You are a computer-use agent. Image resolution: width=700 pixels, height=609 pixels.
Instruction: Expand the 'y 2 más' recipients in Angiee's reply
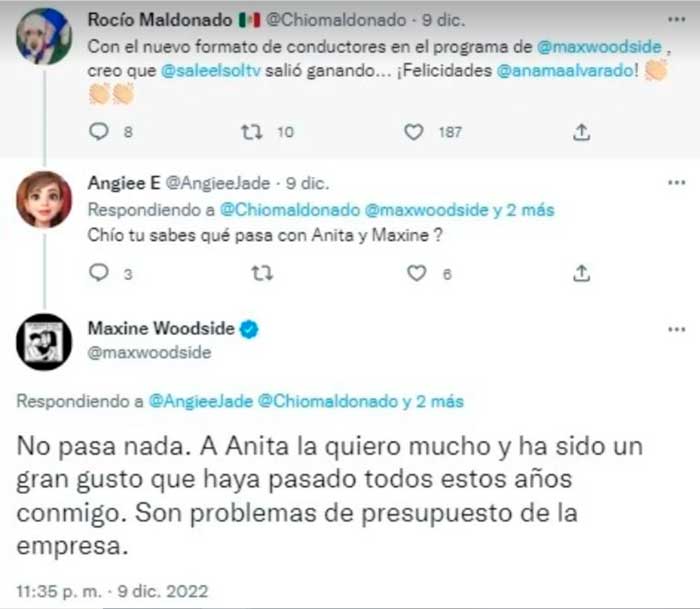point(524,210)
